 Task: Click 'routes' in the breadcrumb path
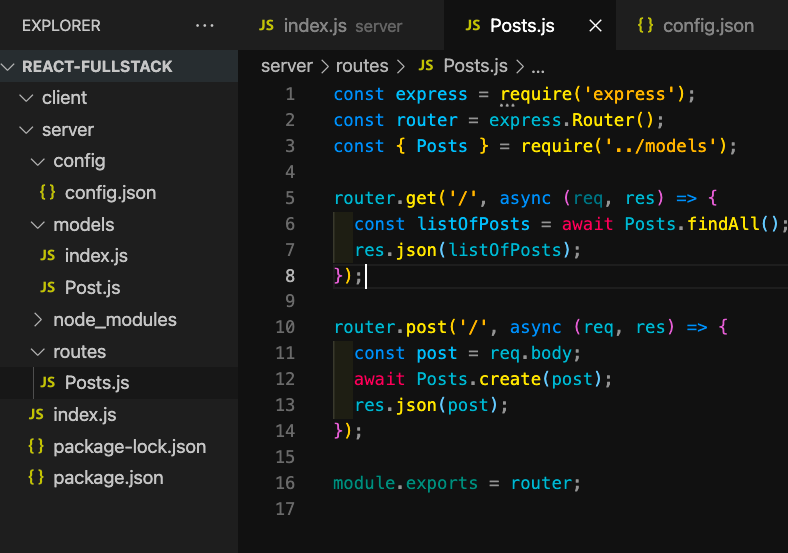coord(362,66)
